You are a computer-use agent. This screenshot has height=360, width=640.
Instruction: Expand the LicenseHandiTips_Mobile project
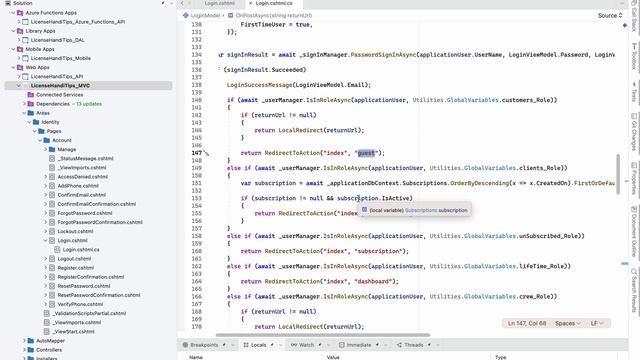tap(19, 58)
